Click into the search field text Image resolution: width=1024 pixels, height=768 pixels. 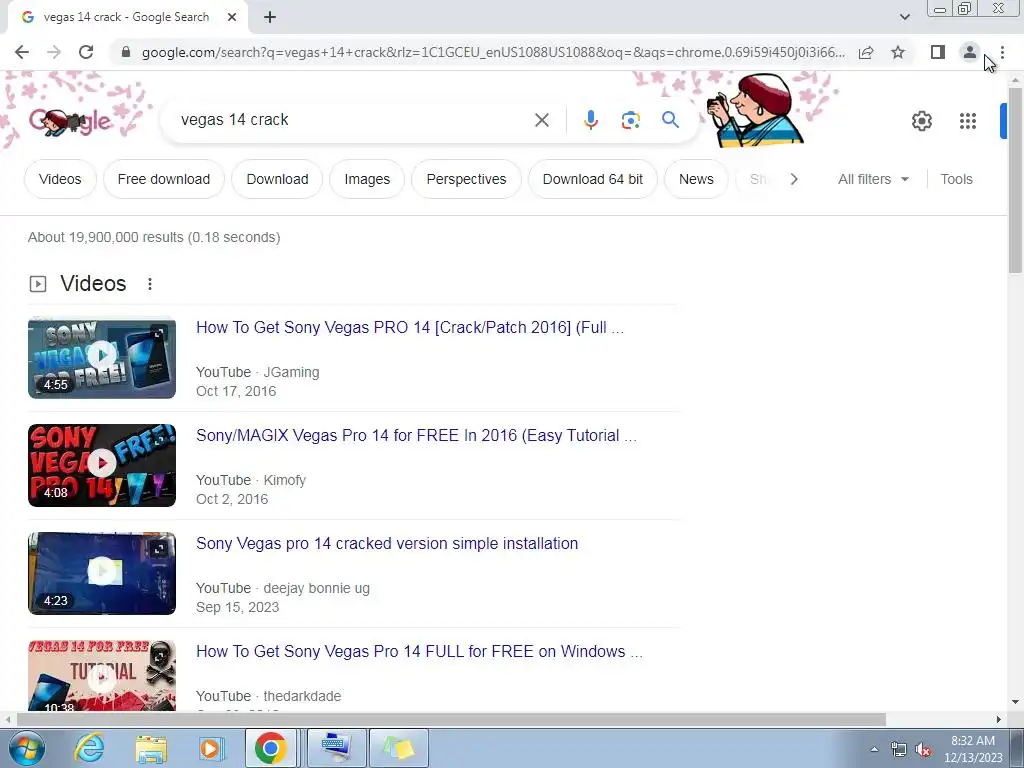234,120
